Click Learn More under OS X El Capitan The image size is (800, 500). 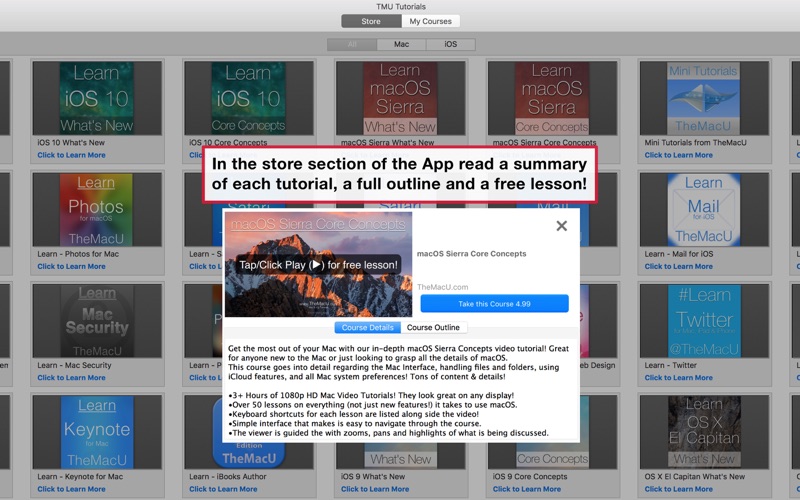coord(679,489)
